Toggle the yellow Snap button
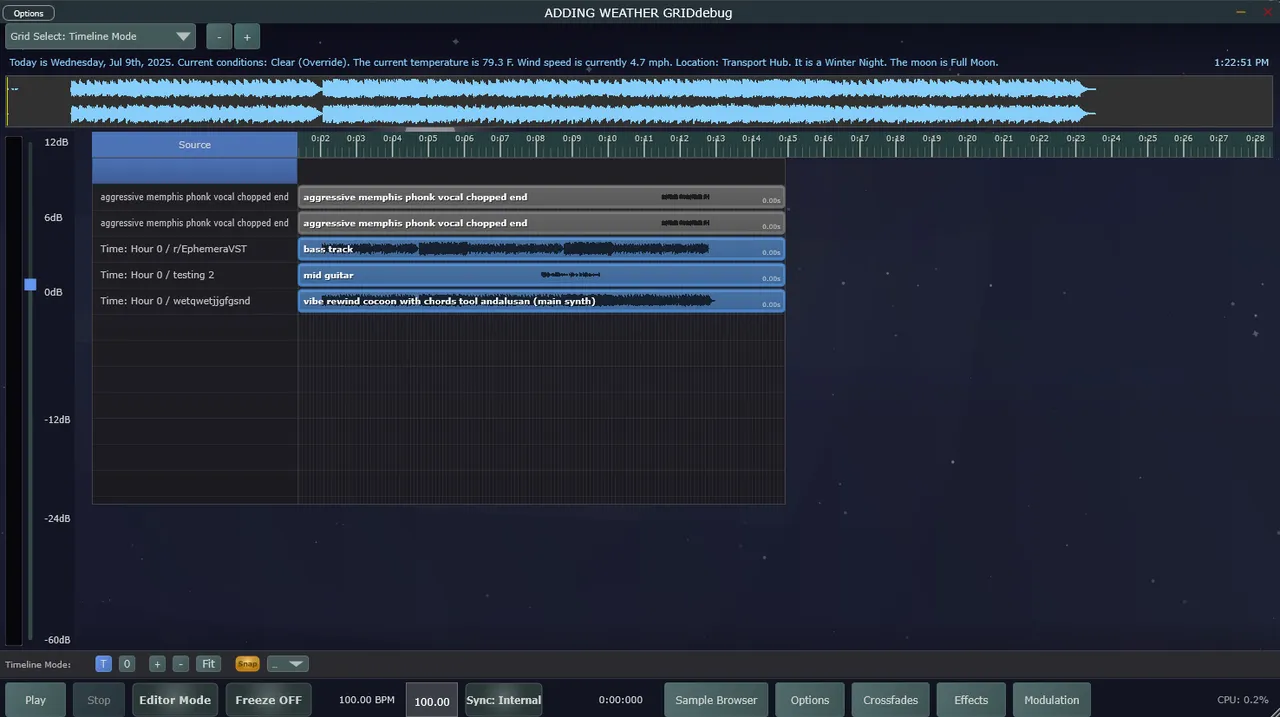 tap(247, 663)
